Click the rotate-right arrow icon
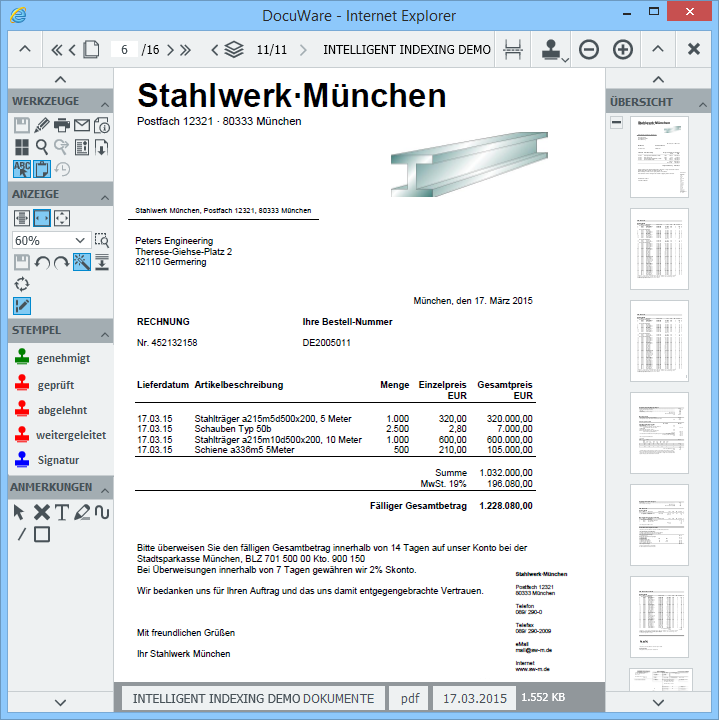The height and width of the screenshot is (720, 719). coord(62,262)
